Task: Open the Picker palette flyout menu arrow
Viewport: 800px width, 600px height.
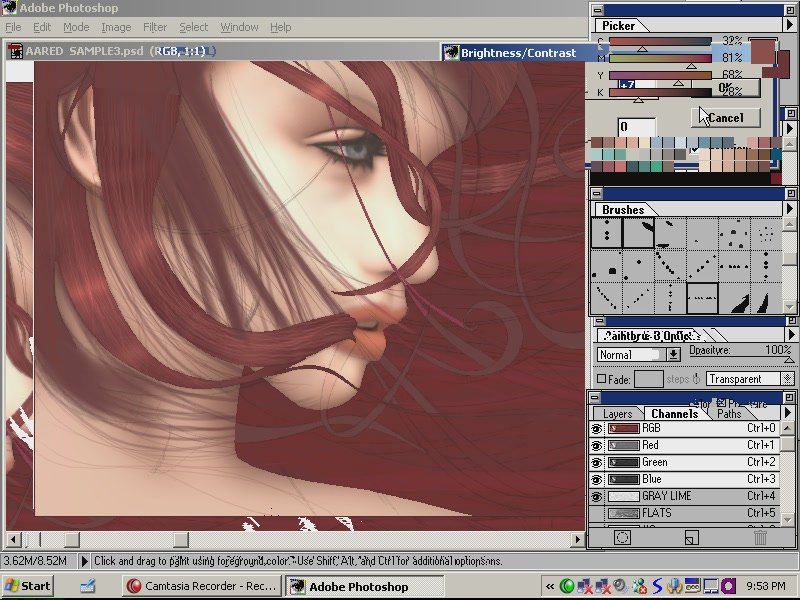Action: (x=790, y=24)
